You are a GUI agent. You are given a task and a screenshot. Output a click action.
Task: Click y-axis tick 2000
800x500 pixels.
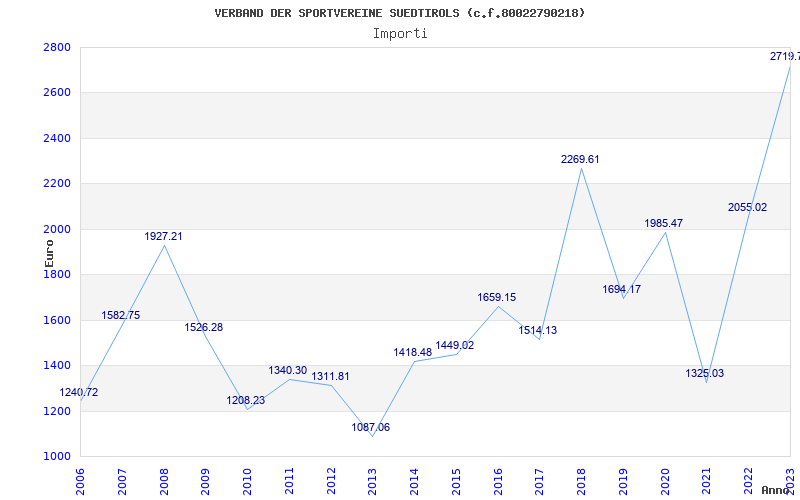57,229
